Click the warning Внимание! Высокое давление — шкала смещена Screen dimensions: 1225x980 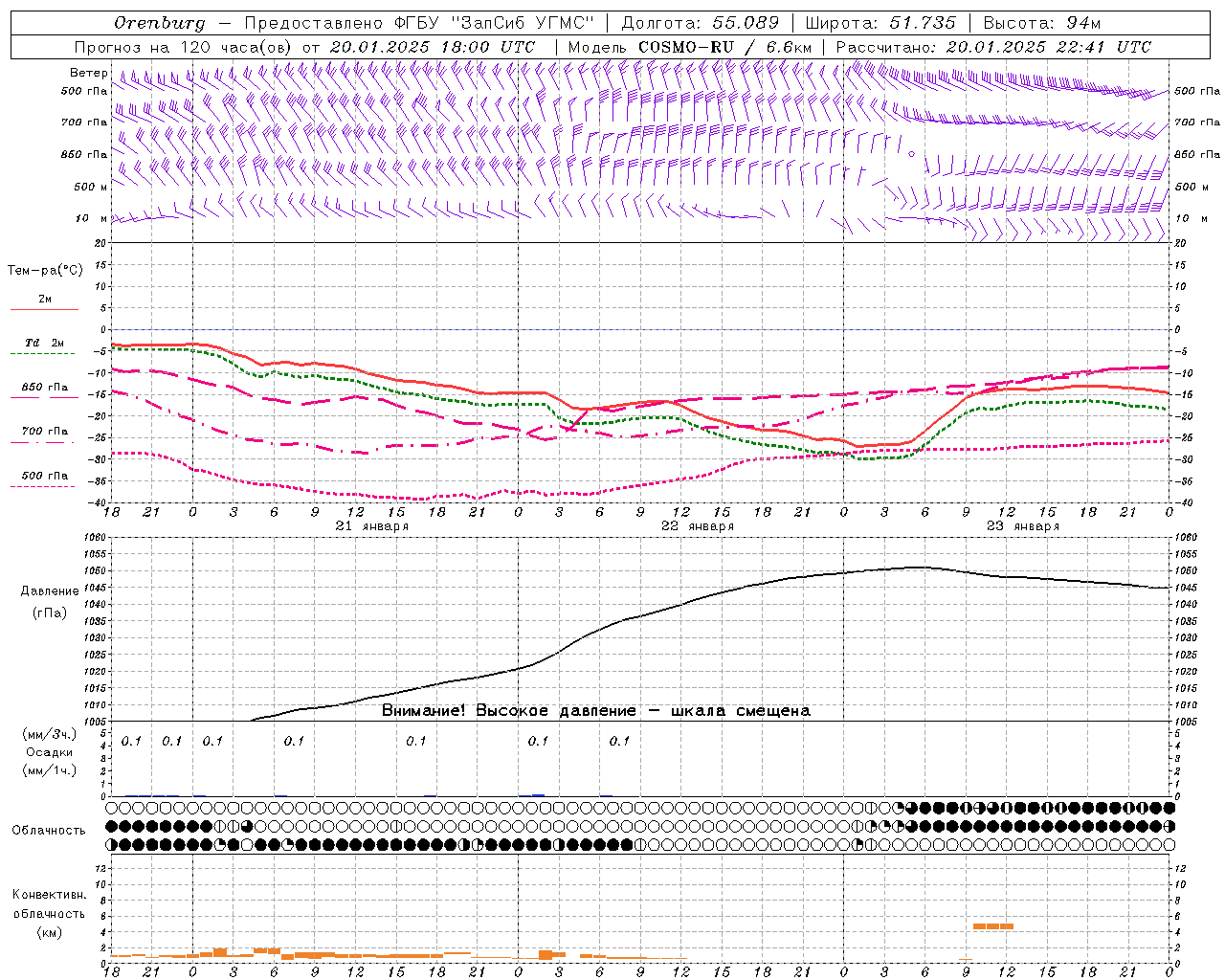(x=595, y=710)
